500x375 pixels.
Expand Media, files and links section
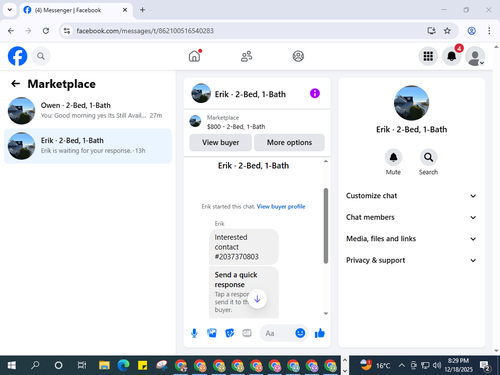(x=411, y=239)
